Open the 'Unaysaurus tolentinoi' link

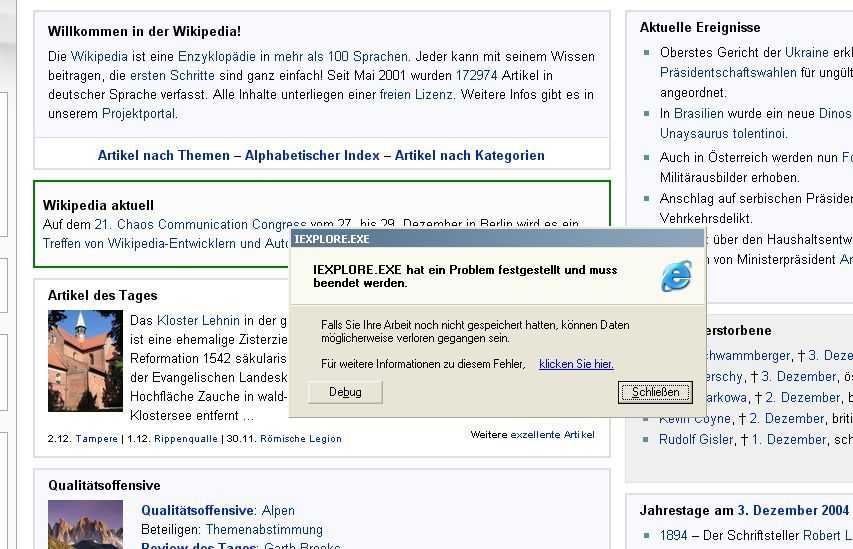pyautogui.click(x=724, y=133)
